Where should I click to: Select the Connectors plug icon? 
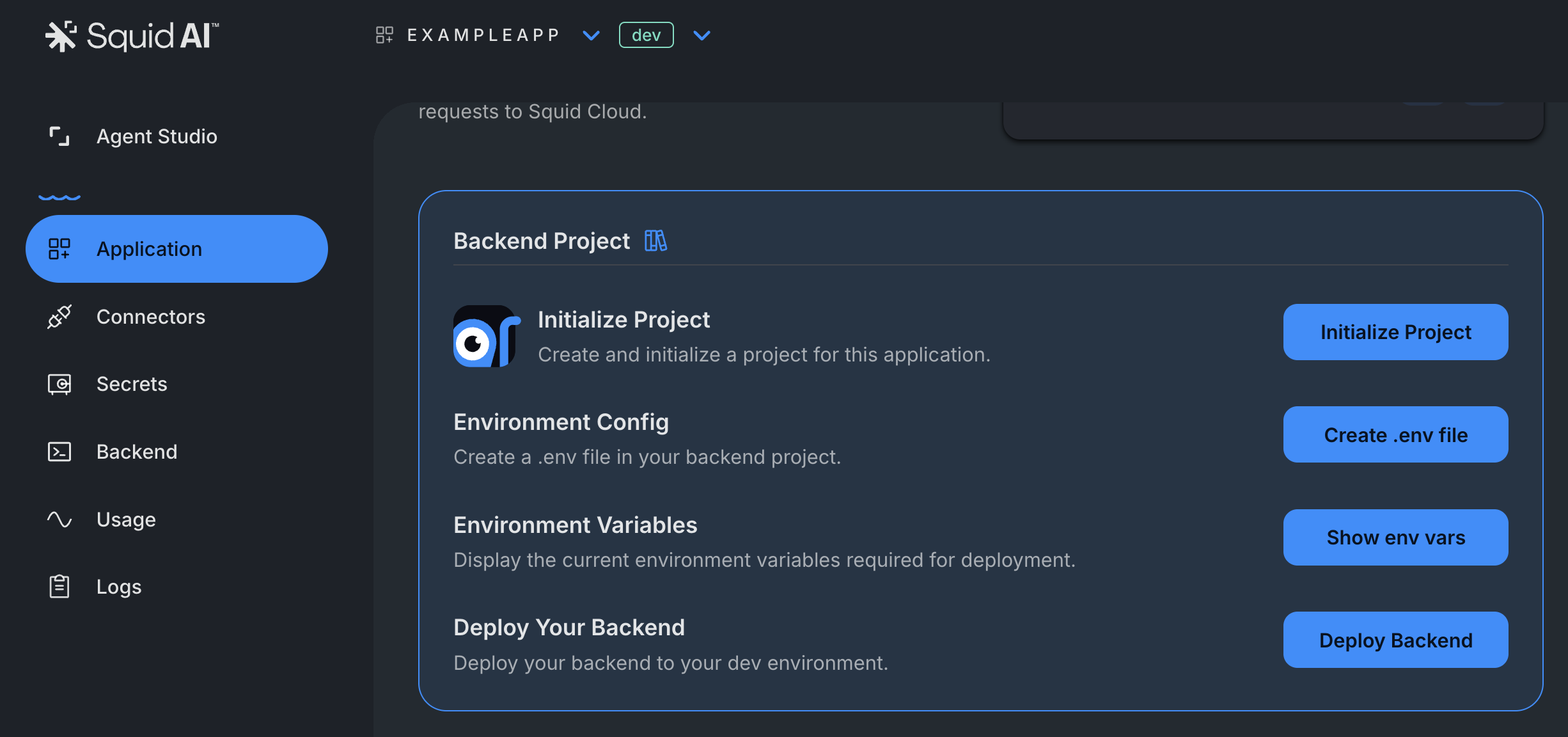(x=59, y=318)
